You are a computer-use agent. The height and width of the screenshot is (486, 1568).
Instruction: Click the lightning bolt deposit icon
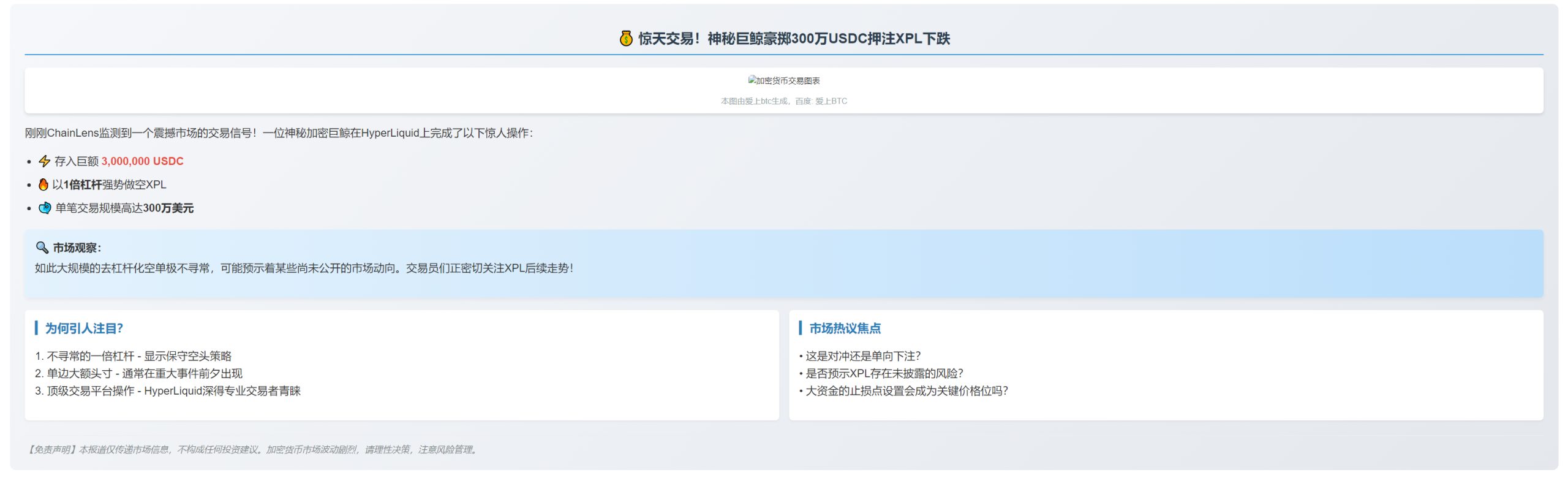tap(44, 161)
